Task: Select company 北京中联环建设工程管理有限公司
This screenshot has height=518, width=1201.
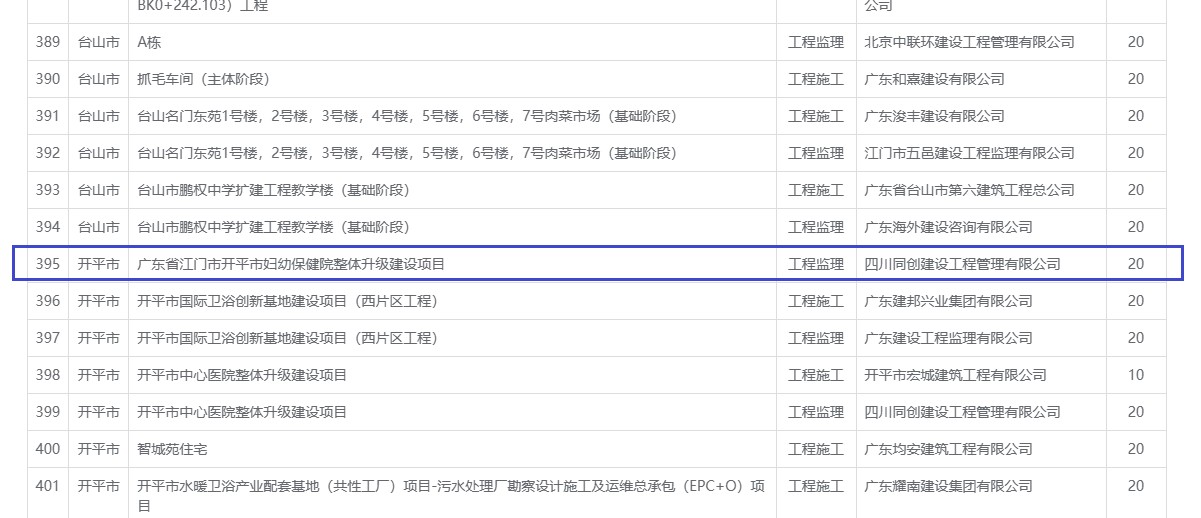Action: (969, 42)
